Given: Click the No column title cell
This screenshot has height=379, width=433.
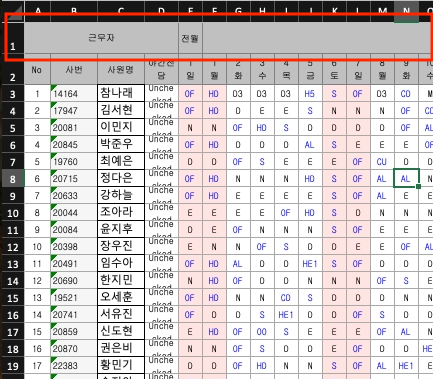Looking at the screenshot, I should tap(37, 70).
